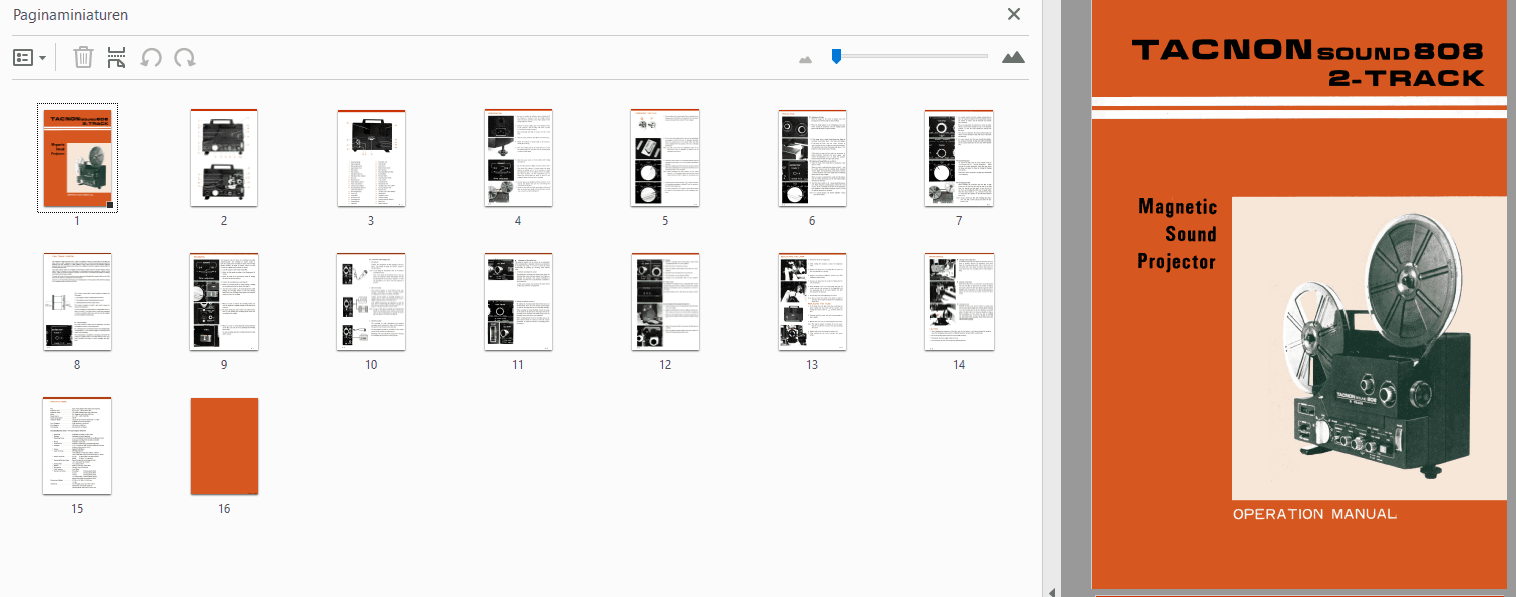Click the Paginaminiaturen panel title
Screen dimensions: 1516x597
click(x=70, y=15)
